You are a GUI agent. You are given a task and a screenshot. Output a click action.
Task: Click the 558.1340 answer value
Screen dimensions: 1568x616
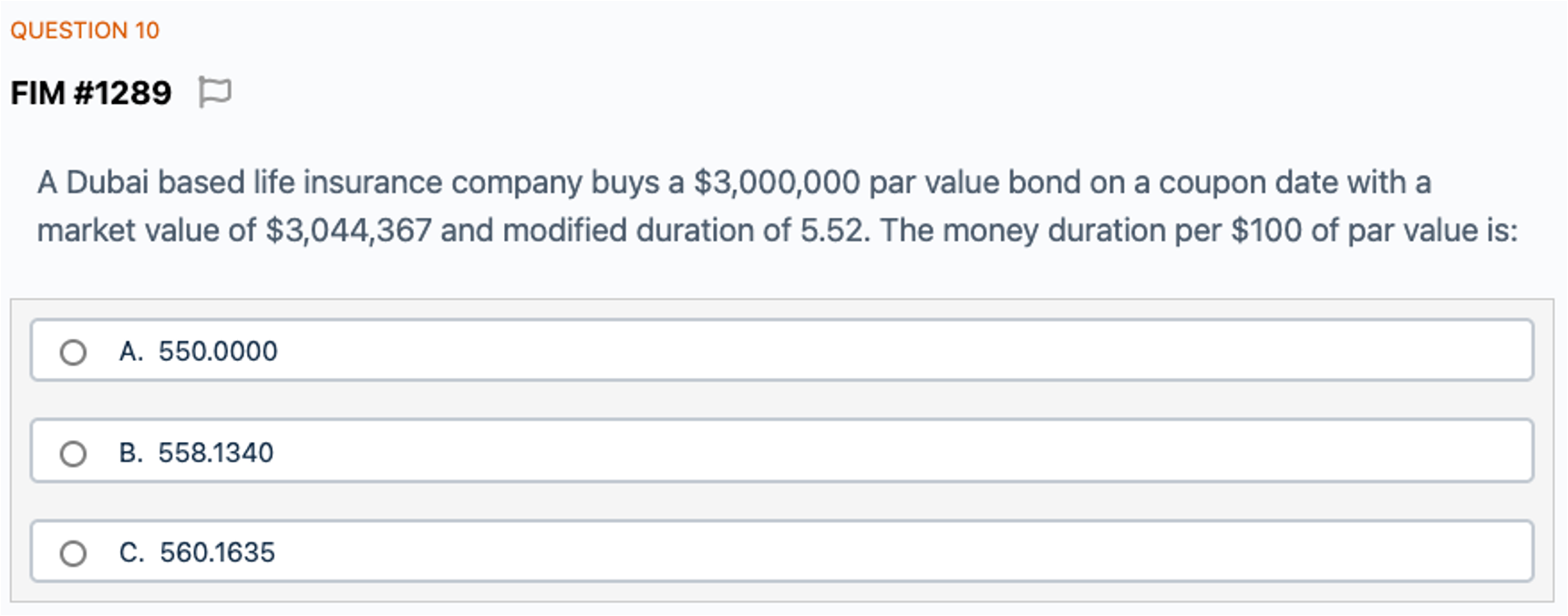[x=216, y=453]
